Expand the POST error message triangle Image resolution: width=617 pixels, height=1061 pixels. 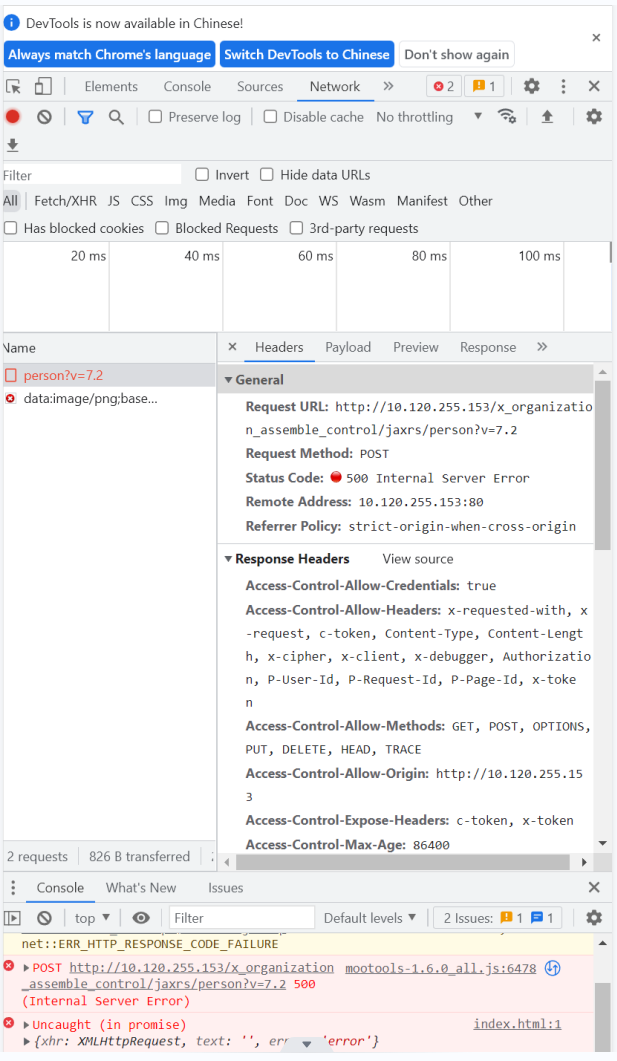pyautogui.click(x=26, y=968)
